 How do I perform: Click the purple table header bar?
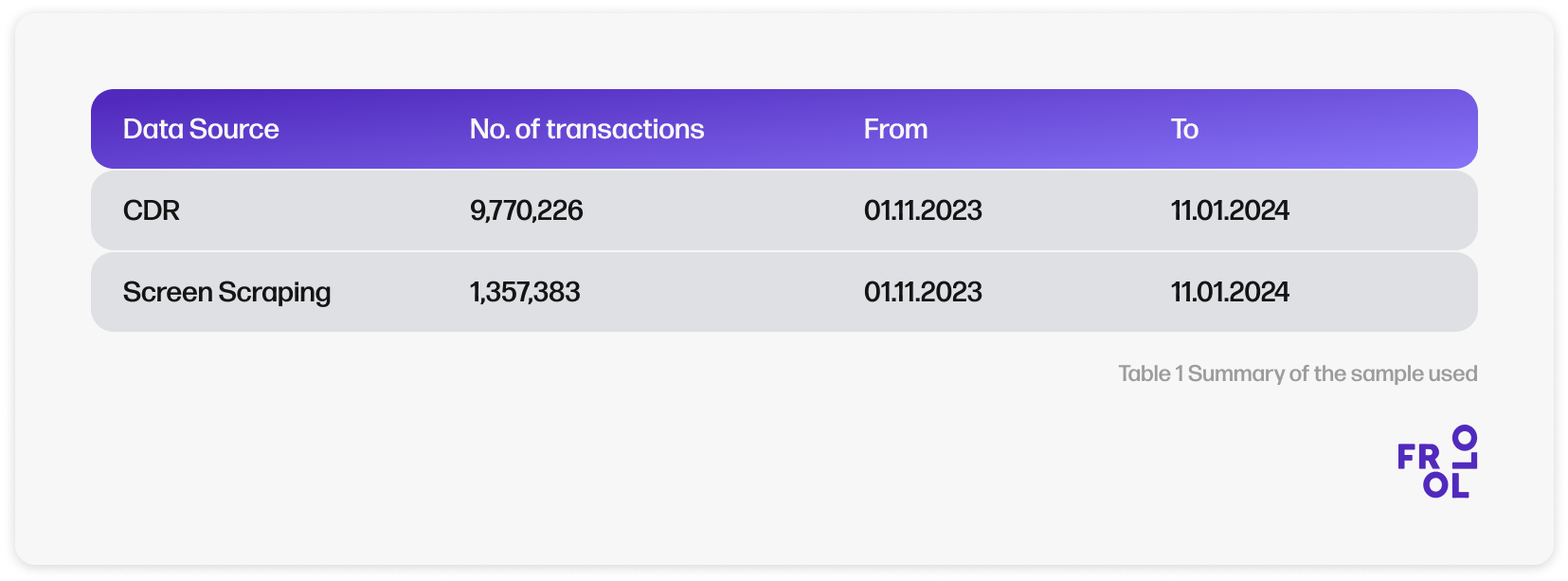(784, 129)
